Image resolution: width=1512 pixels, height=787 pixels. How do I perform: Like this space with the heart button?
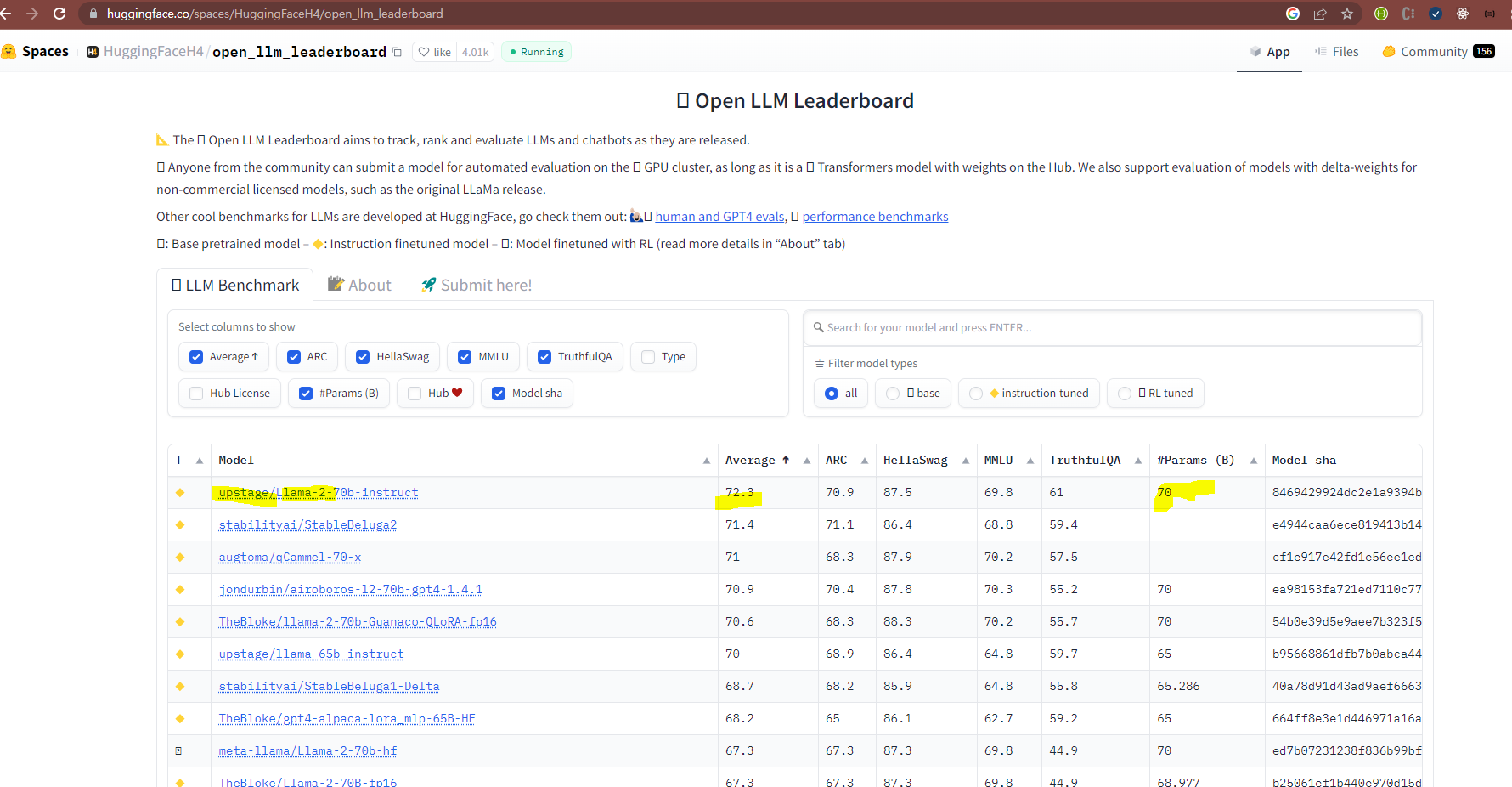[x=435, y=52]
